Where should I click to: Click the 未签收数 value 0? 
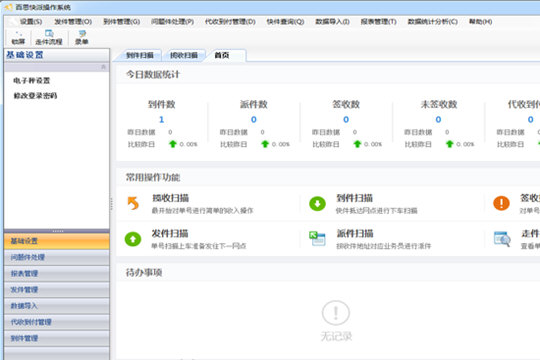[x=438, y=120]
